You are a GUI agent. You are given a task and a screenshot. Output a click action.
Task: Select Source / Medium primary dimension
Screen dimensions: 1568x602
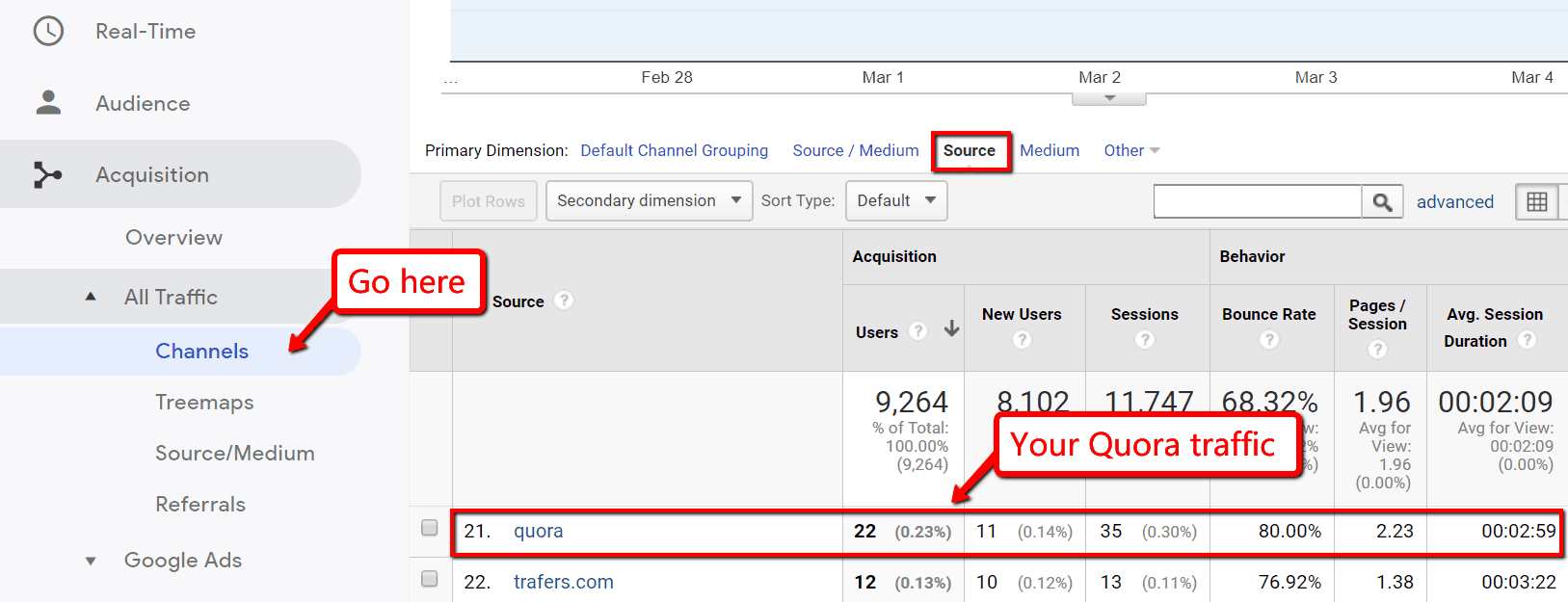856,150
